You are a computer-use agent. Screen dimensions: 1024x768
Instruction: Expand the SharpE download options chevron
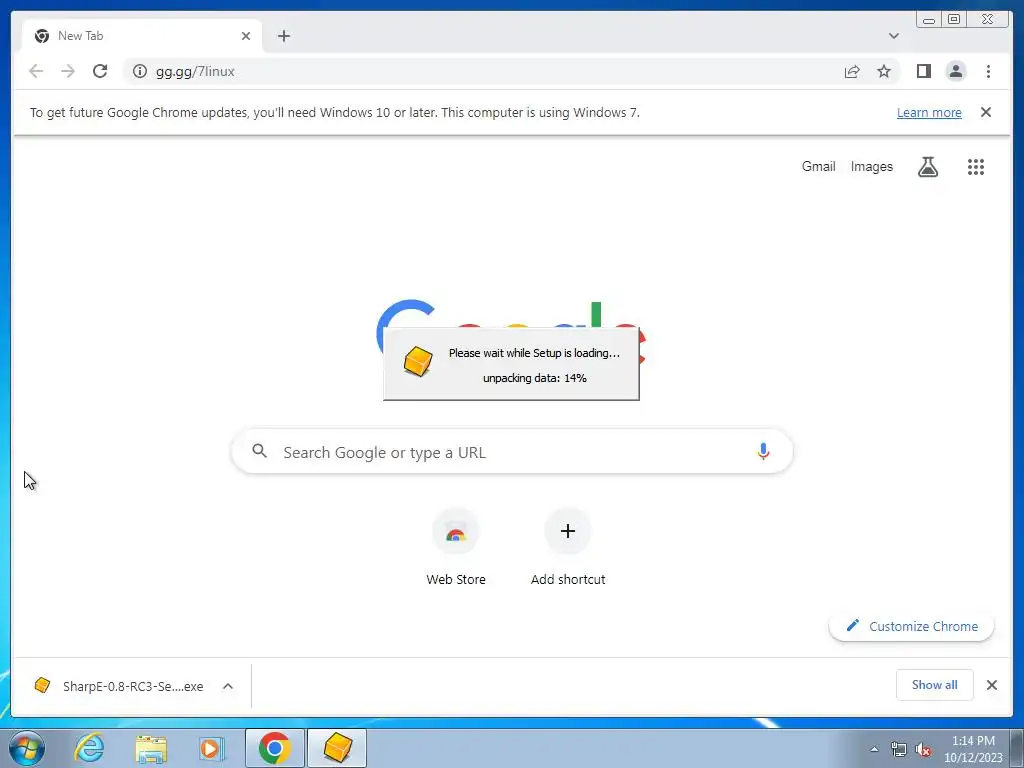click(x=228, y=686)
